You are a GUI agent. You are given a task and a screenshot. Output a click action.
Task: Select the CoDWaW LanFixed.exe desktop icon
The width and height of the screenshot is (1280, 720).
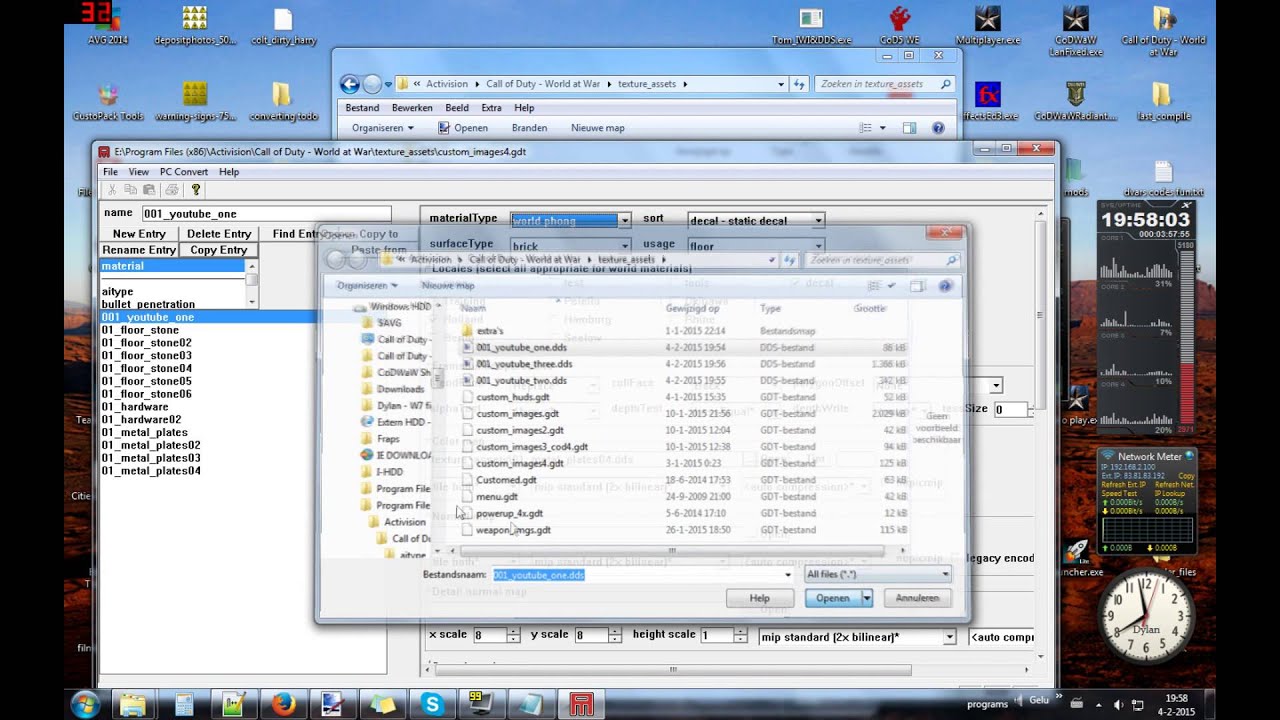(x=1076, y=30)
